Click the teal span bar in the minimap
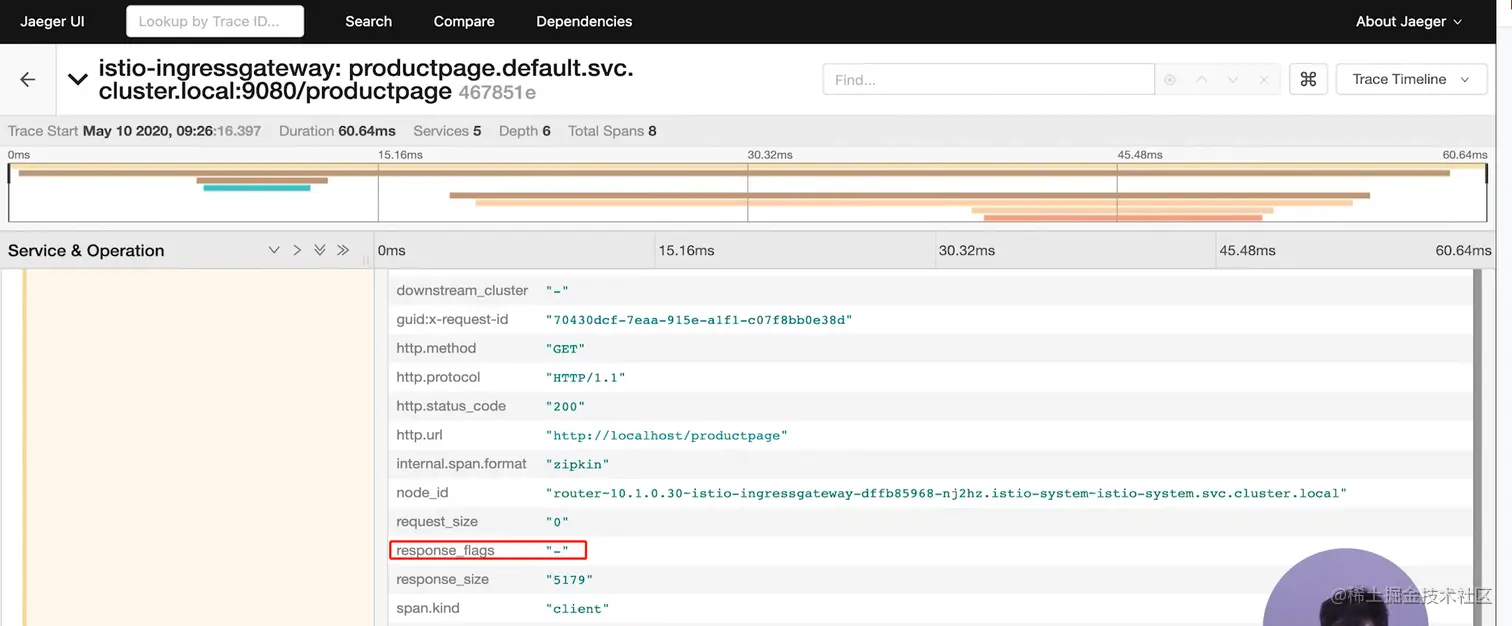 tap(257, 188)
